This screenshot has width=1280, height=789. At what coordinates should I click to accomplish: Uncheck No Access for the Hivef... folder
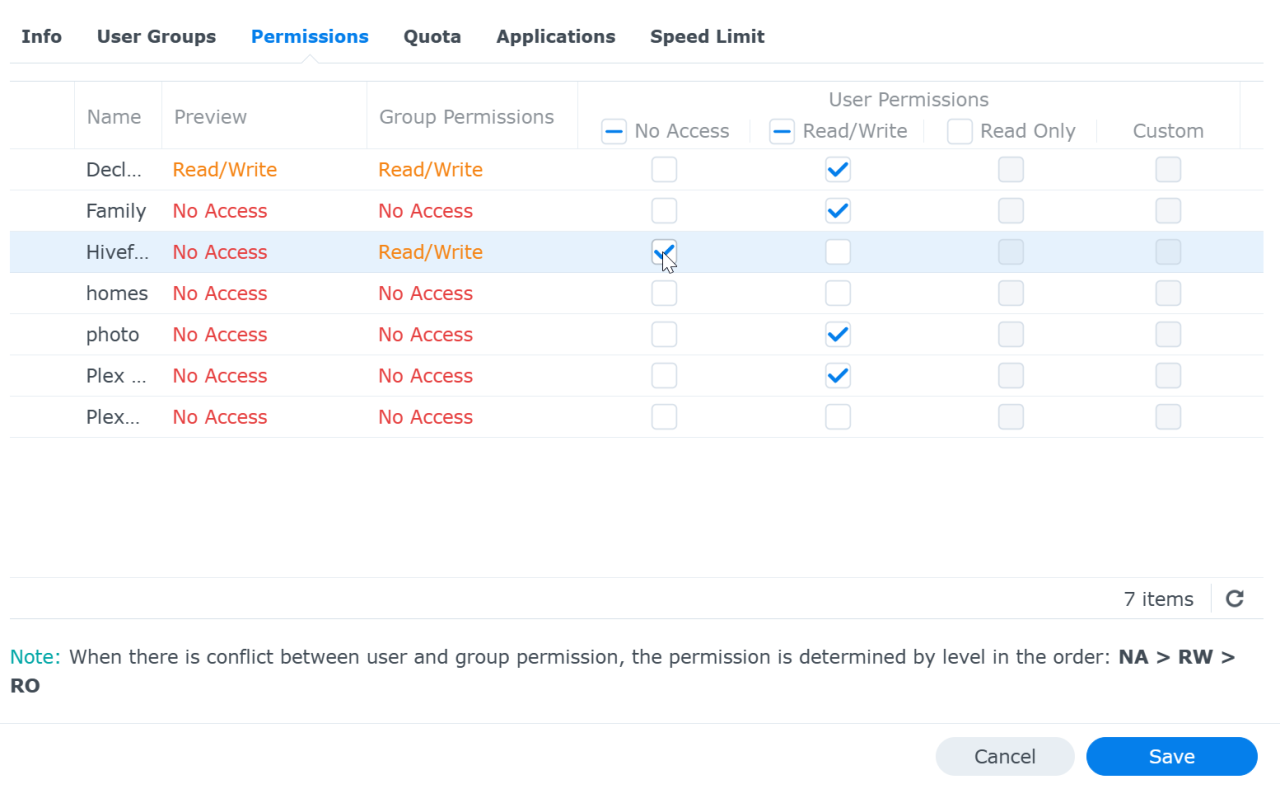pos(664,252)
